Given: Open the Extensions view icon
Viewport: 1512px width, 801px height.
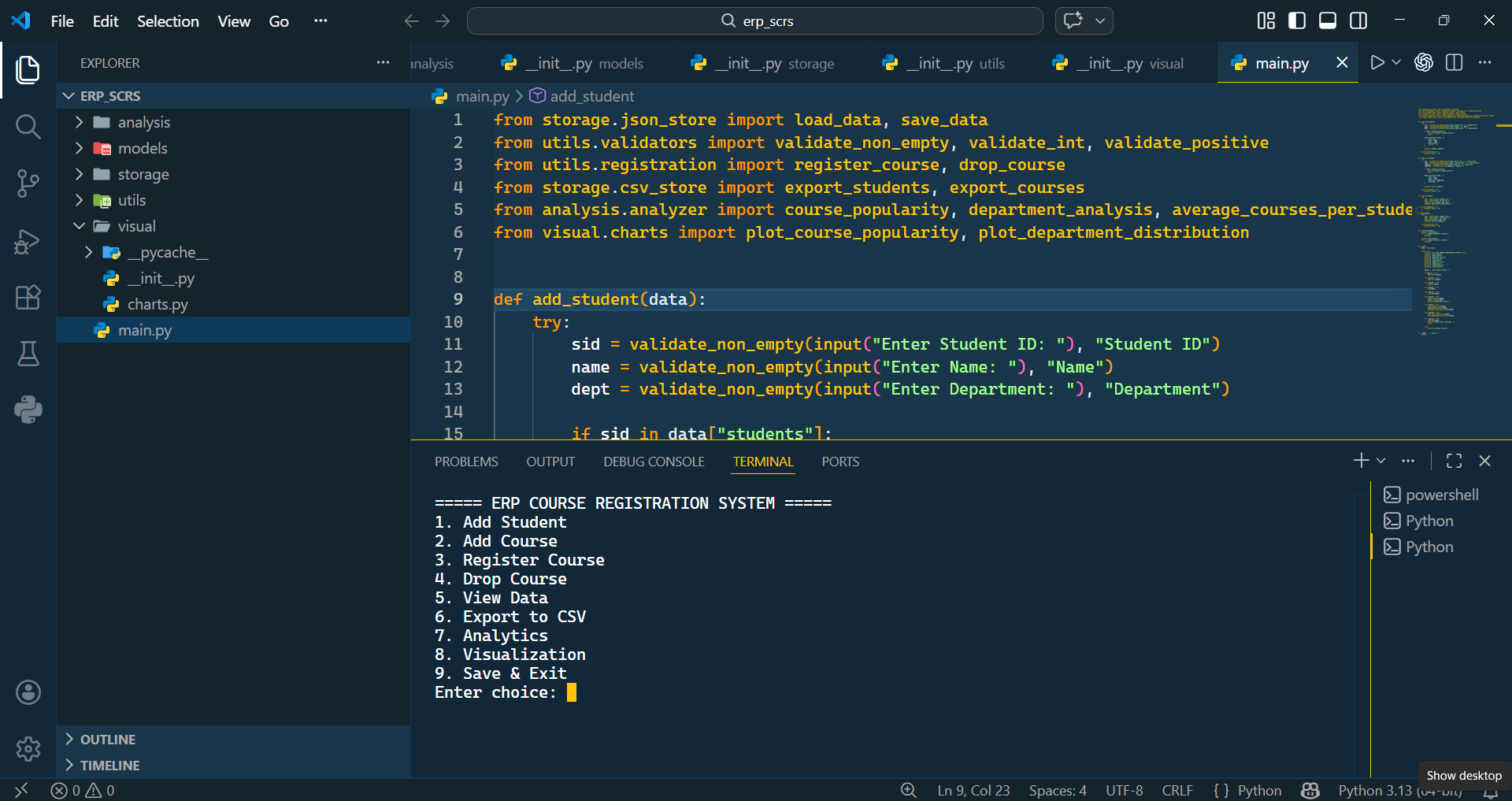Looking at the screenshot, I should pyautogui.click(x=28, y=297).
